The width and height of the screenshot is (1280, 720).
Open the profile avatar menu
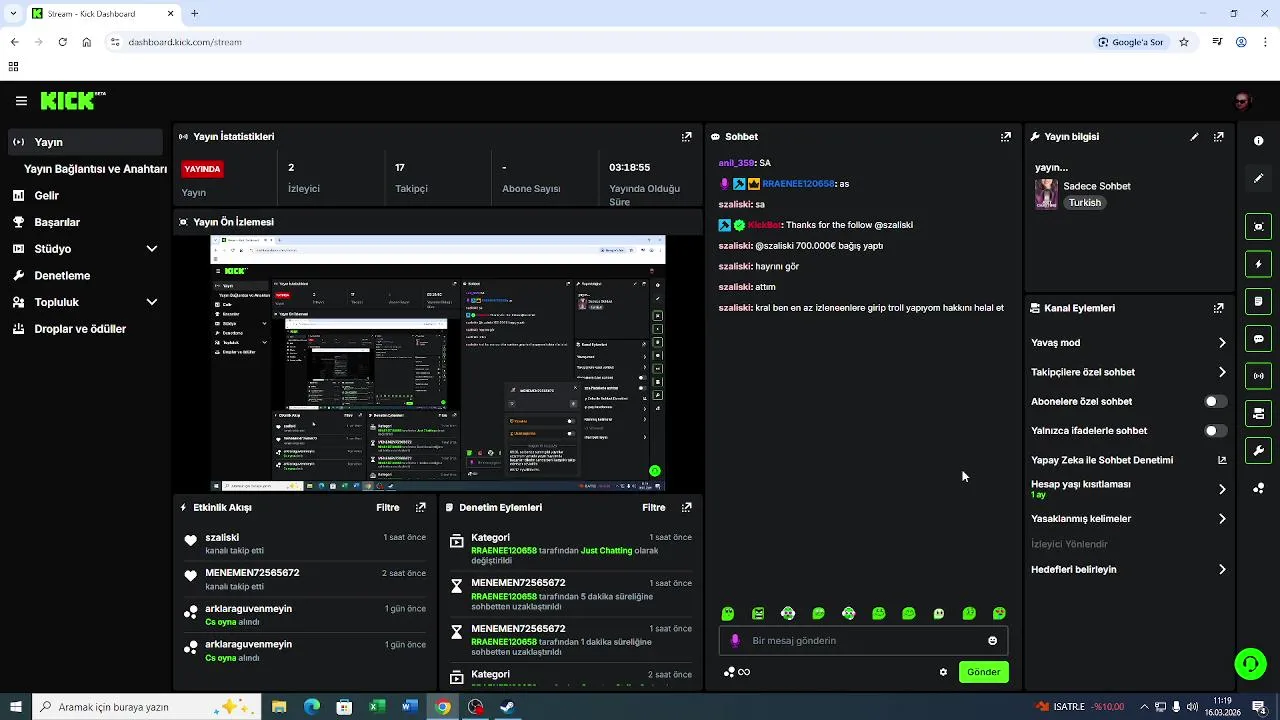tap(1243, 101)
